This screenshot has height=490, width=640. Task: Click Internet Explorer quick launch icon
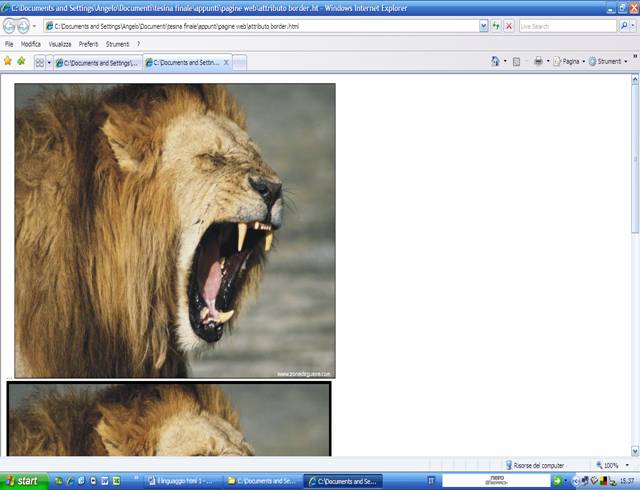click(x=70, y=481)
